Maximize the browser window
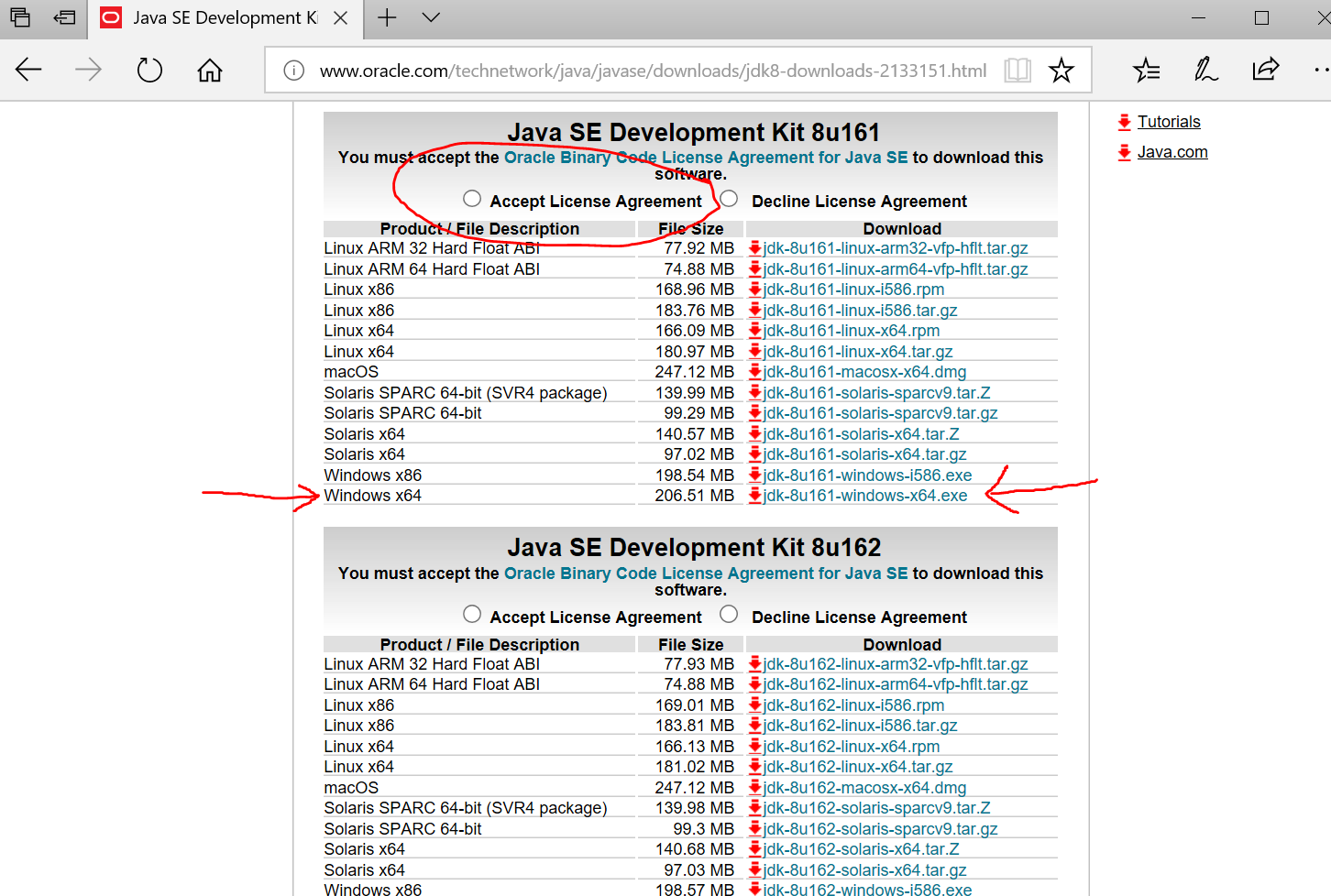This screenshot has height=896, width=1331. tap(1262, 17)
